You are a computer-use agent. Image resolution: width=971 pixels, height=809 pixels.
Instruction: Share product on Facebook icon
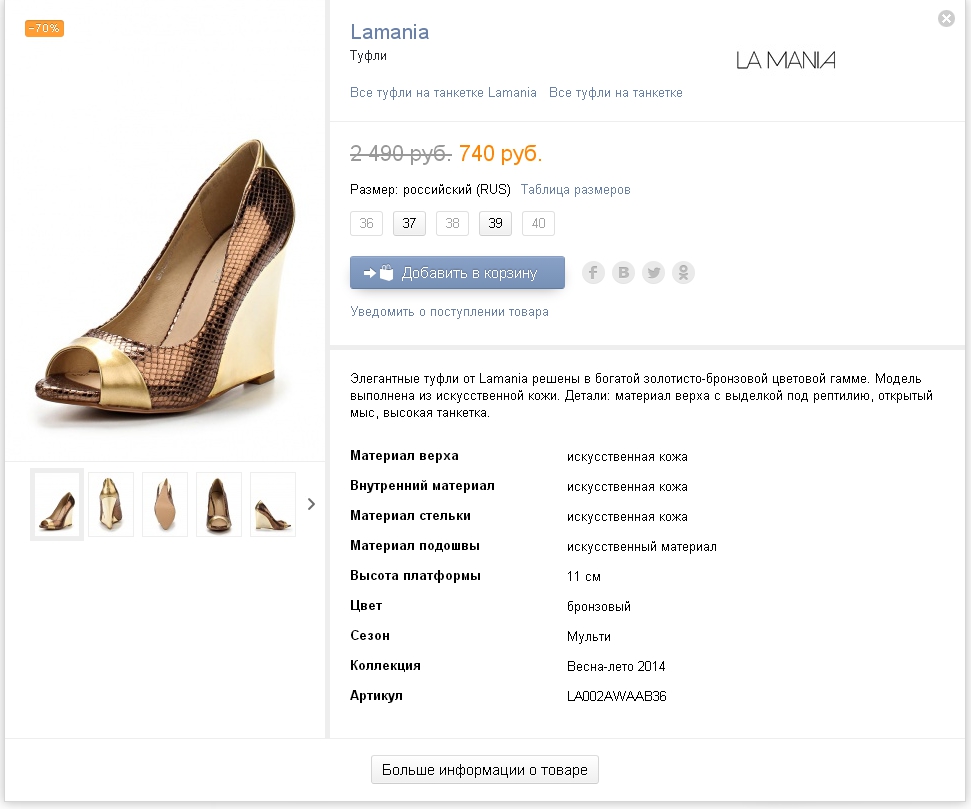[x=593, y=273]
